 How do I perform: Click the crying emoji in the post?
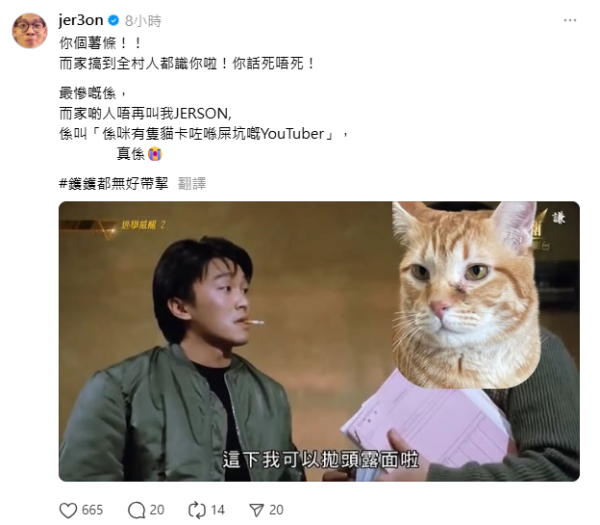(155, 154)
